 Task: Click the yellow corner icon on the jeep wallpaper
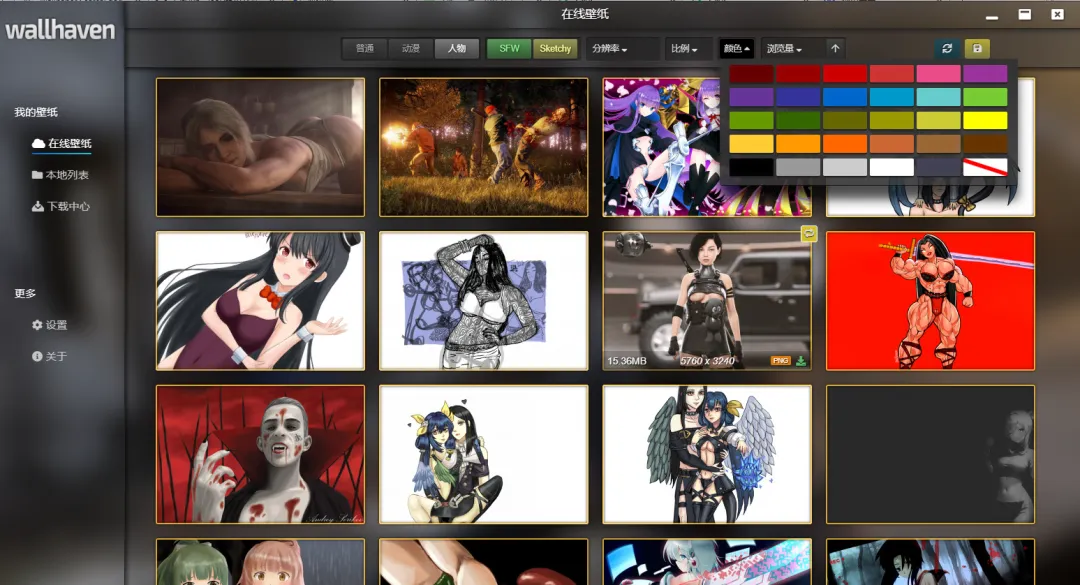tap(809, 234)
